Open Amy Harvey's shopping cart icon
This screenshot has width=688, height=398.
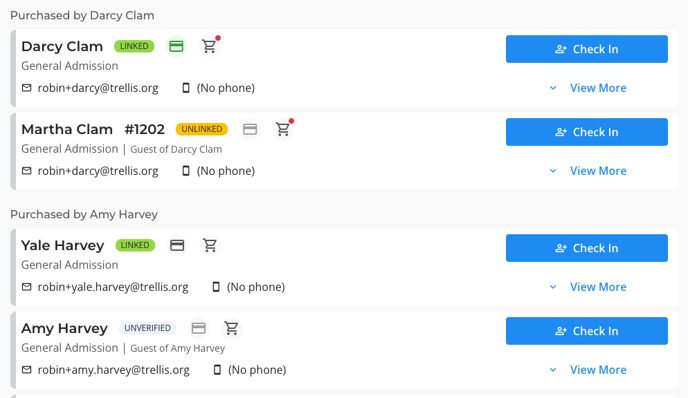click(232, 328)
